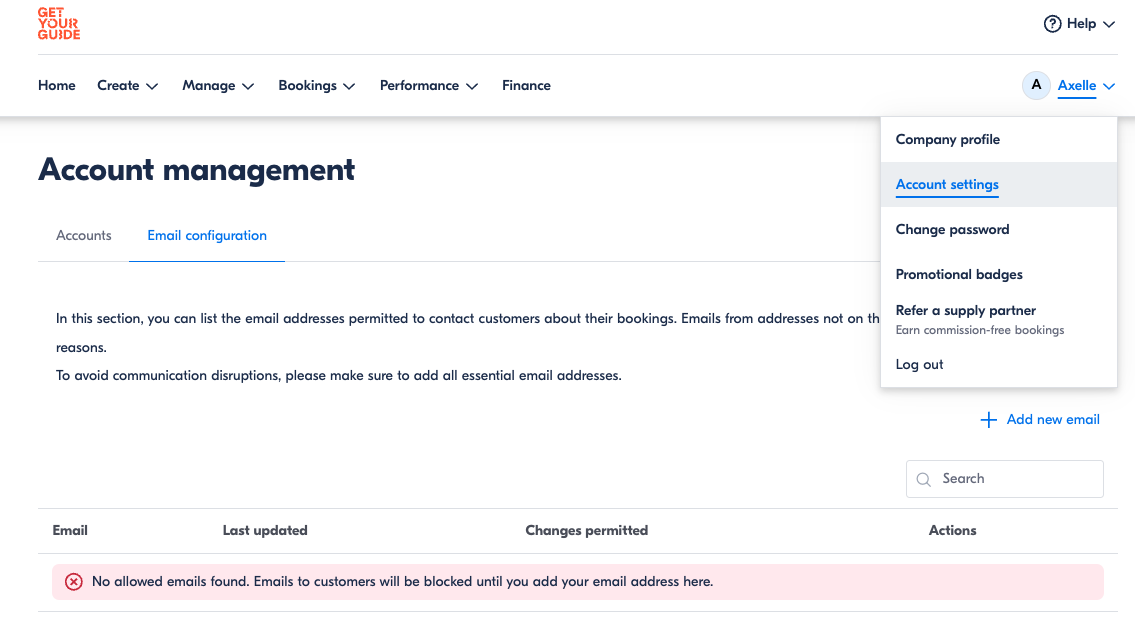The image size is (1135, 624).
Task: Click the GetYourGuide logo
Action: tap(59, 24)
